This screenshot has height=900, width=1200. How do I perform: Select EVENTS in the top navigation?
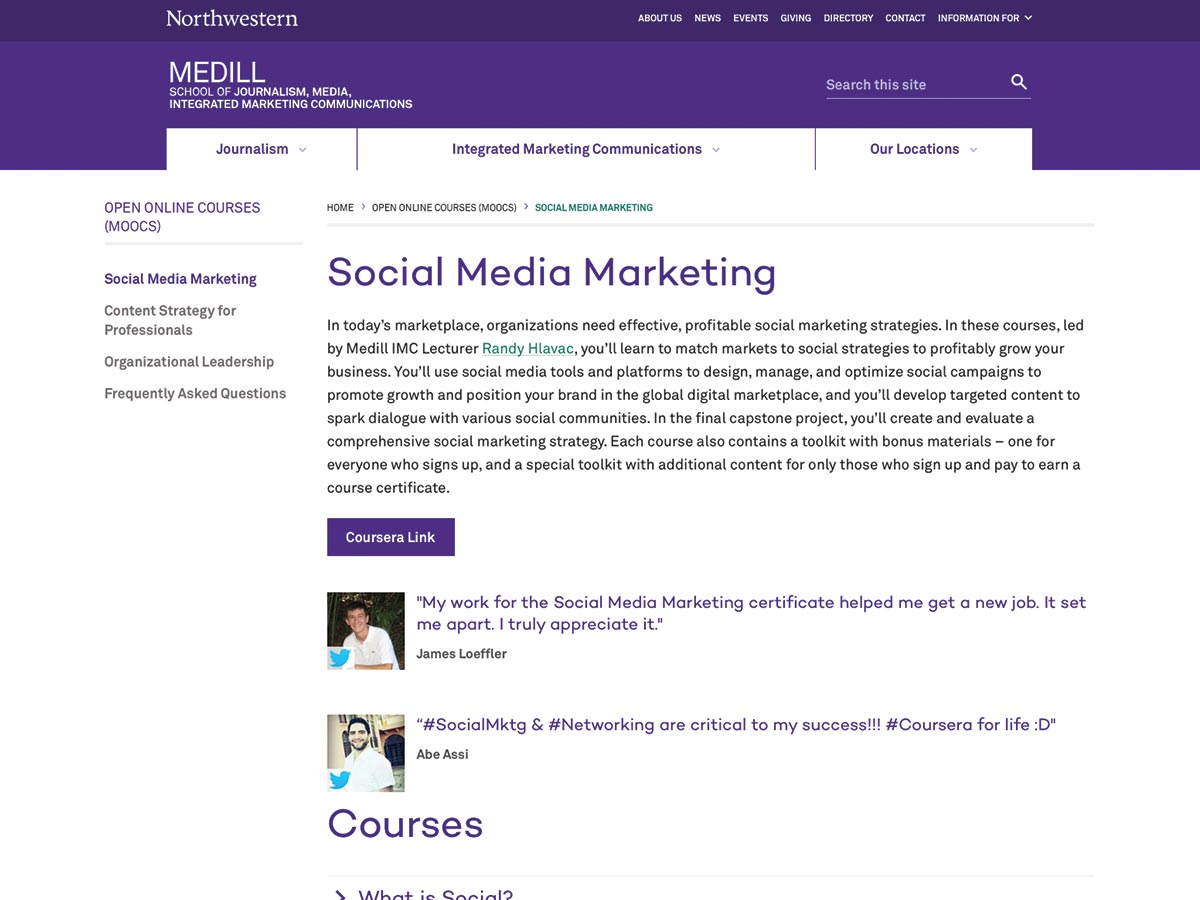pos(751,17)
